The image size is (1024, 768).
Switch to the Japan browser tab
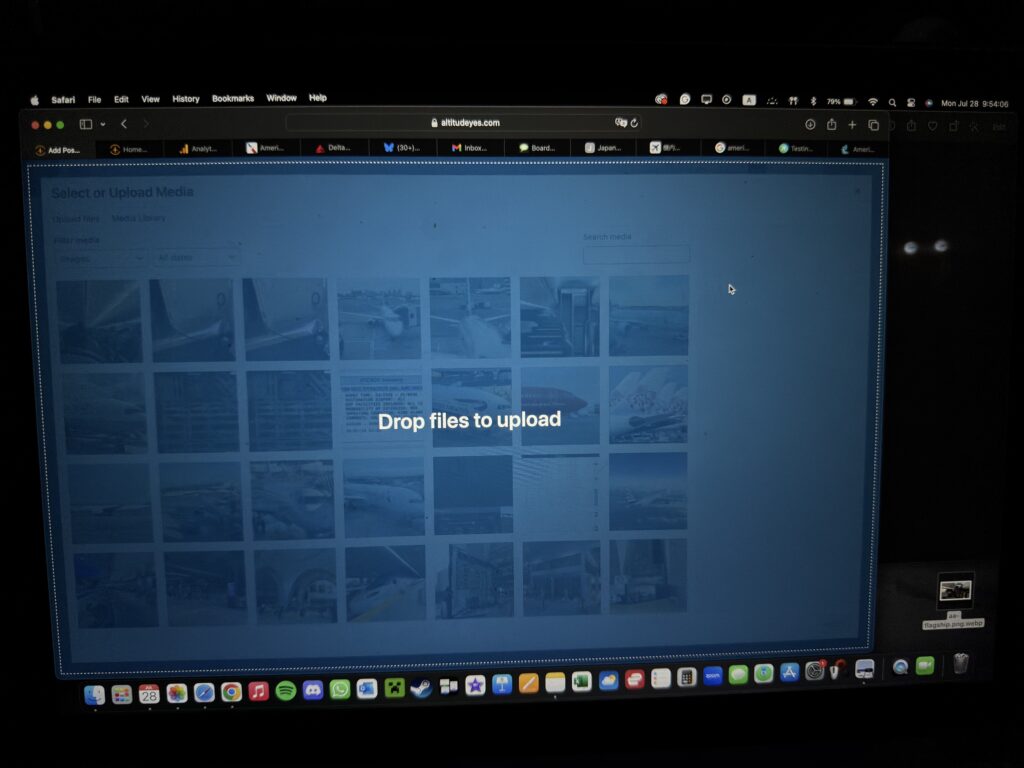603,148
